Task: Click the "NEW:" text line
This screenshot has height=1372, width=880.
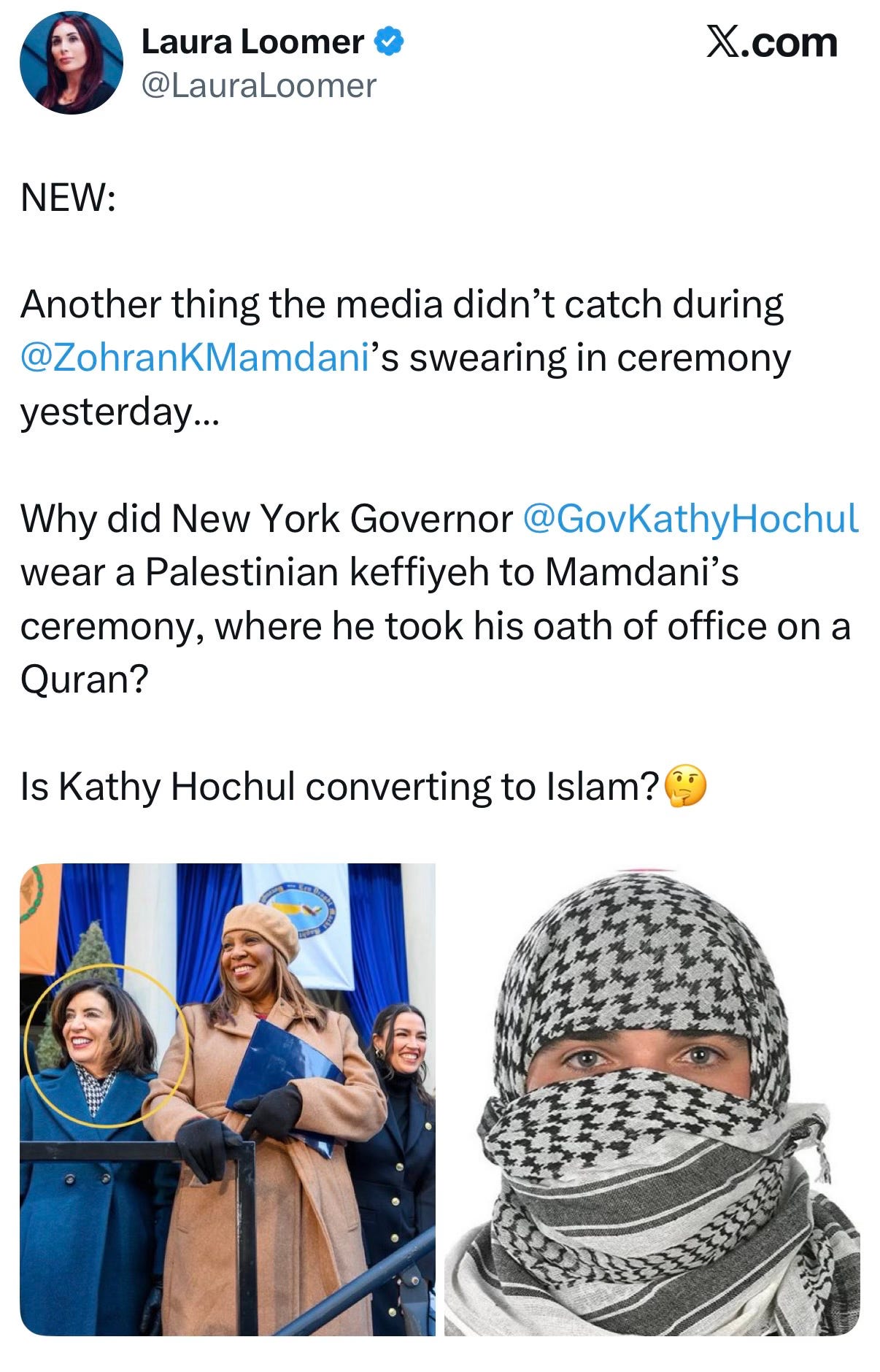Action: [68, 197]
